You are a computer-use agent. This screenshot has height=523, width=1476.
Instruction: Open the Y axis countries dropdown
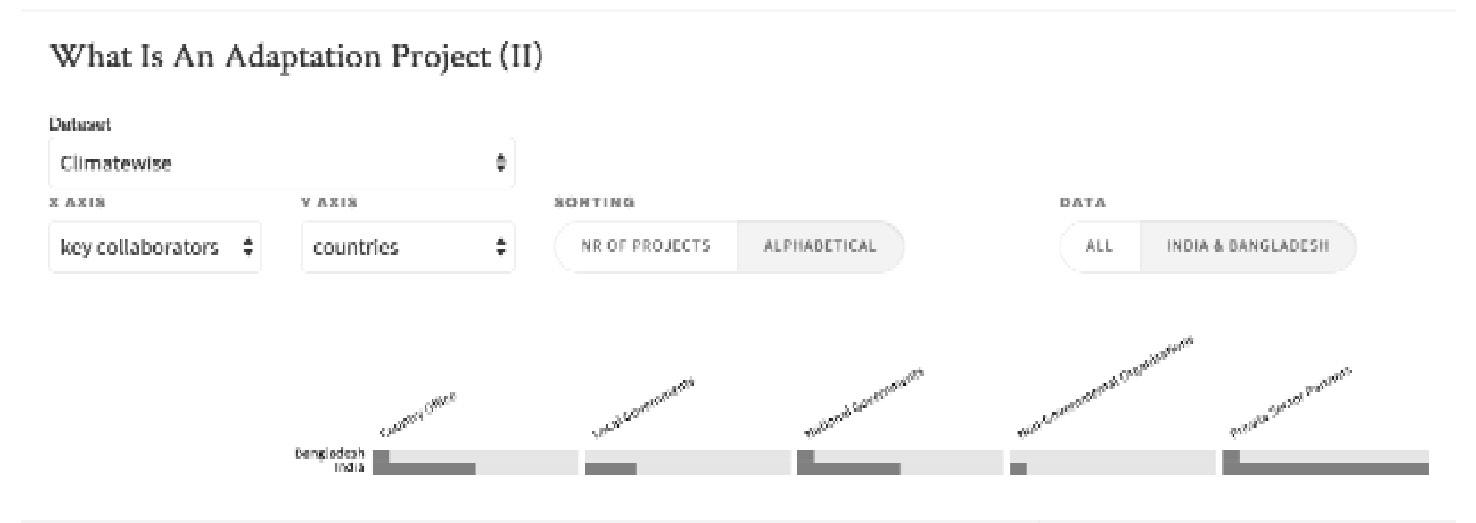(x=407, y=247)
